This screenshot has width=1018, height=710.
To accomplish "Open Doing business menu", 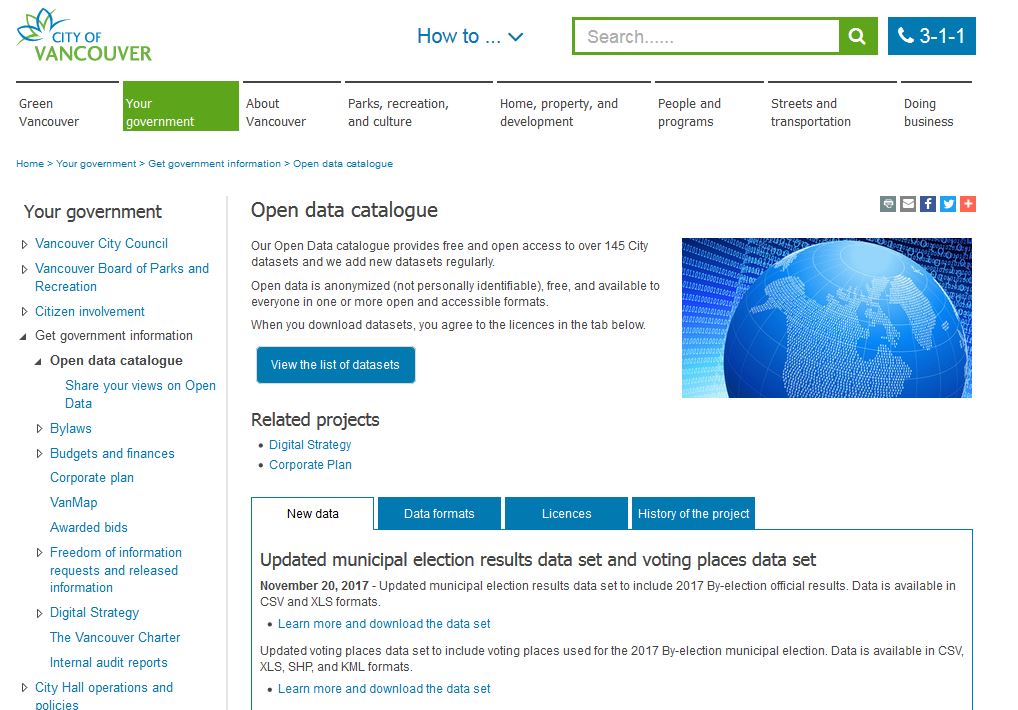I will (936, 106).
